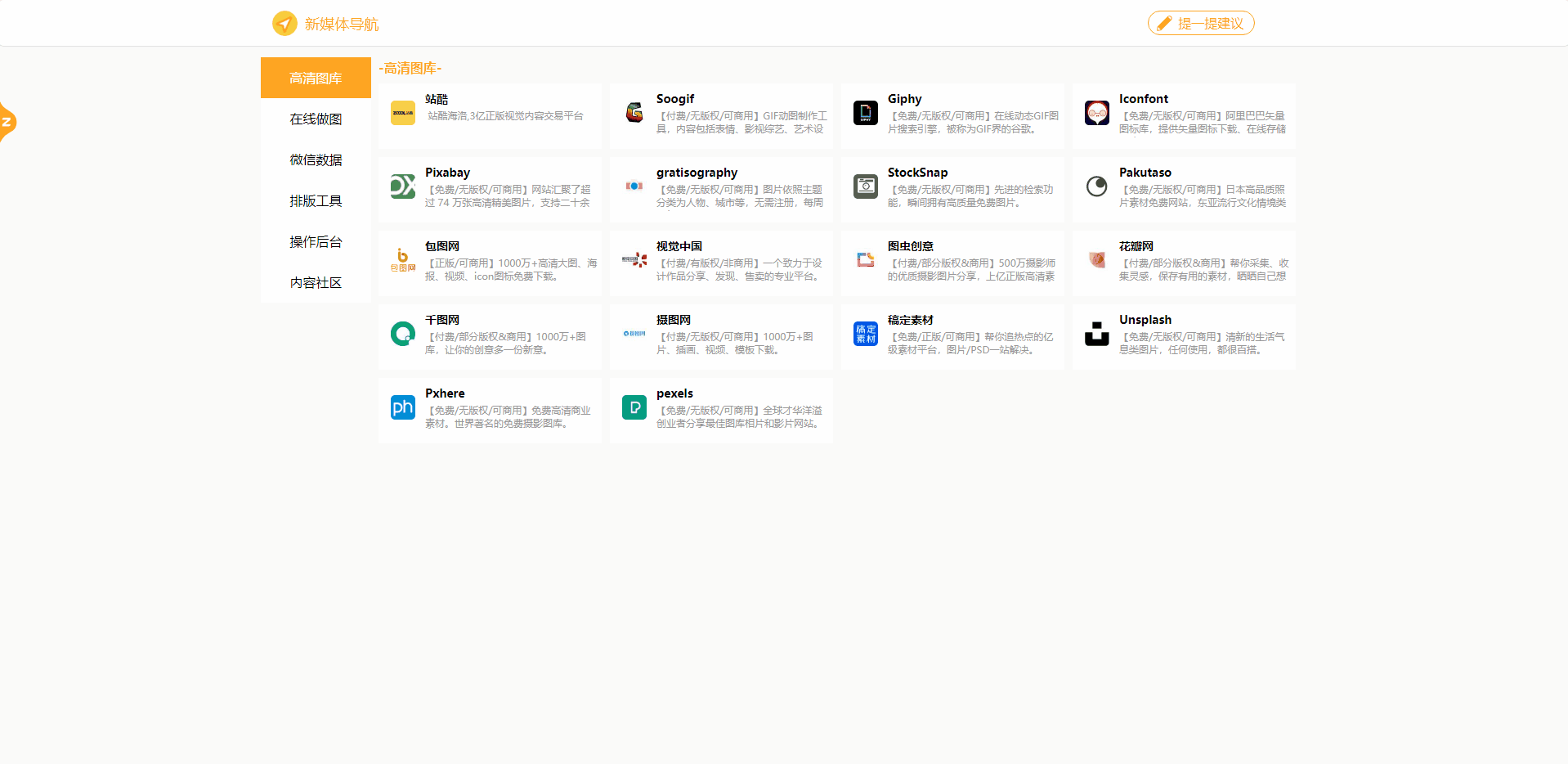Open the 包图网 title link
The image size is (1568, 764).
click(x=442, y=246)
